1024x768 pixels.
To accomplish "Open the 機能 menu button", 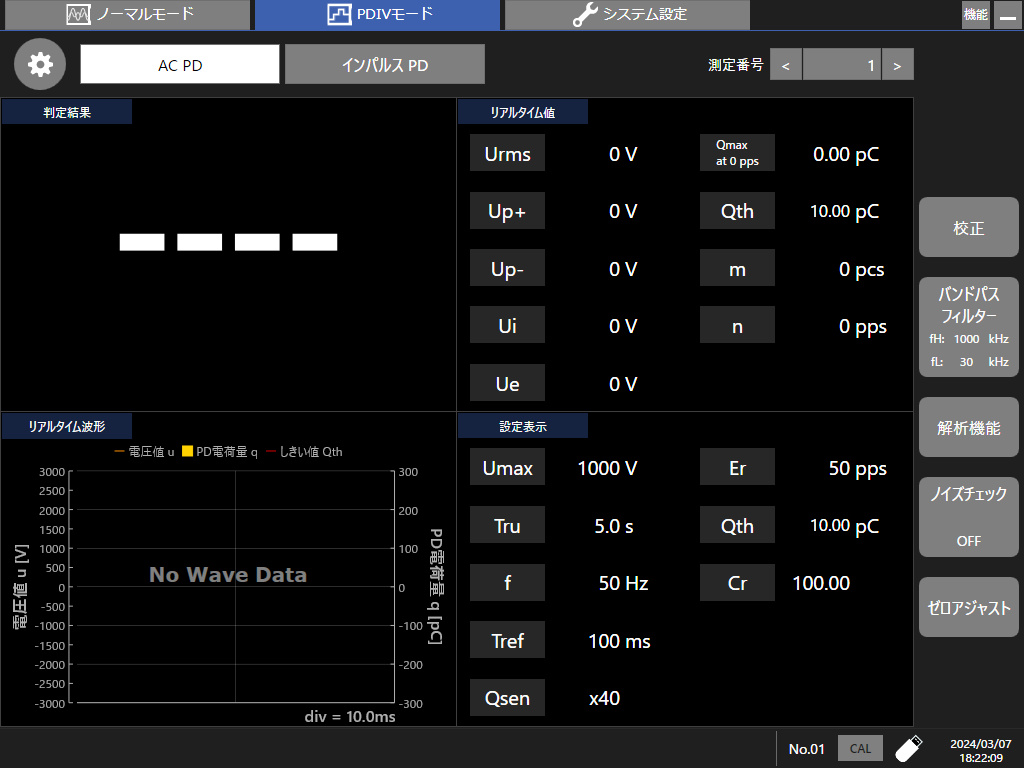I will pos(975,15).
